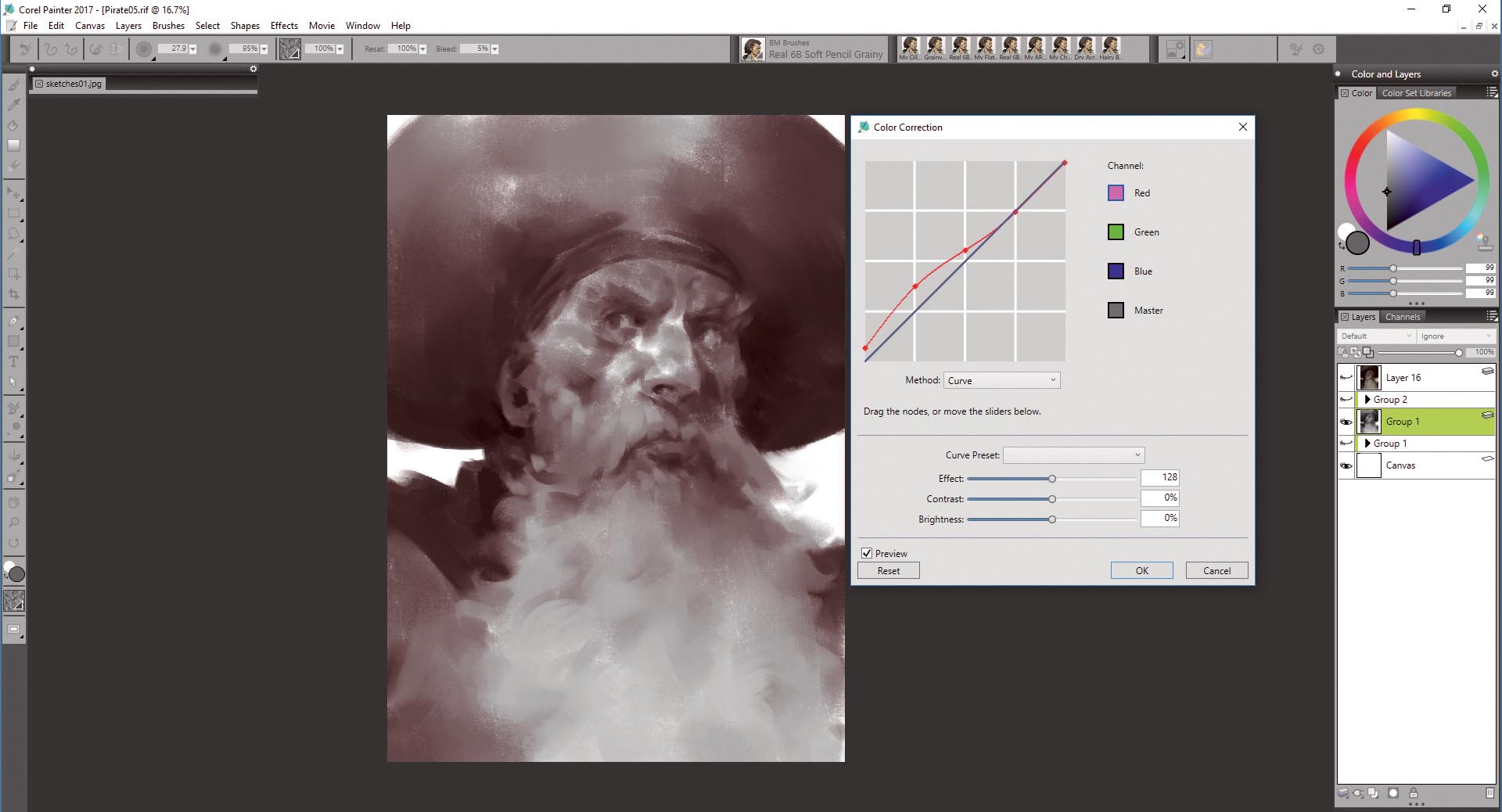Select the Magnifier tool

[x=13, y=523]
